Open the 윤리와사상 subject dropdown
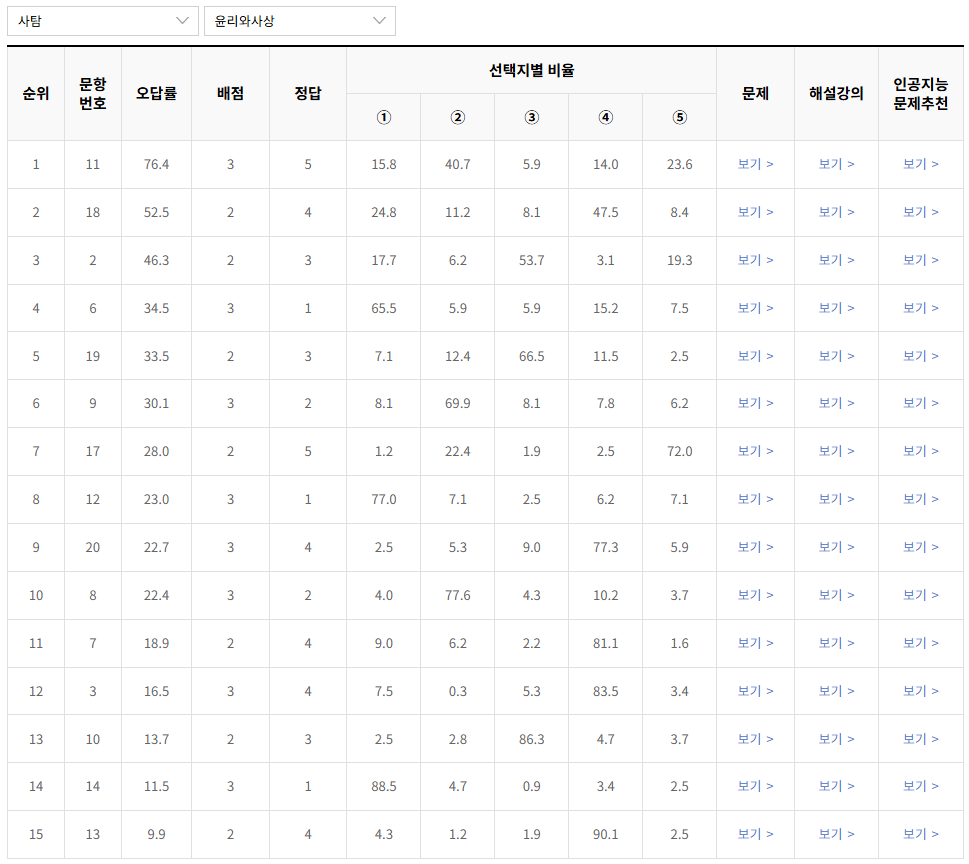The height and width of the screenshot is (864, 969). coord(300,20)
